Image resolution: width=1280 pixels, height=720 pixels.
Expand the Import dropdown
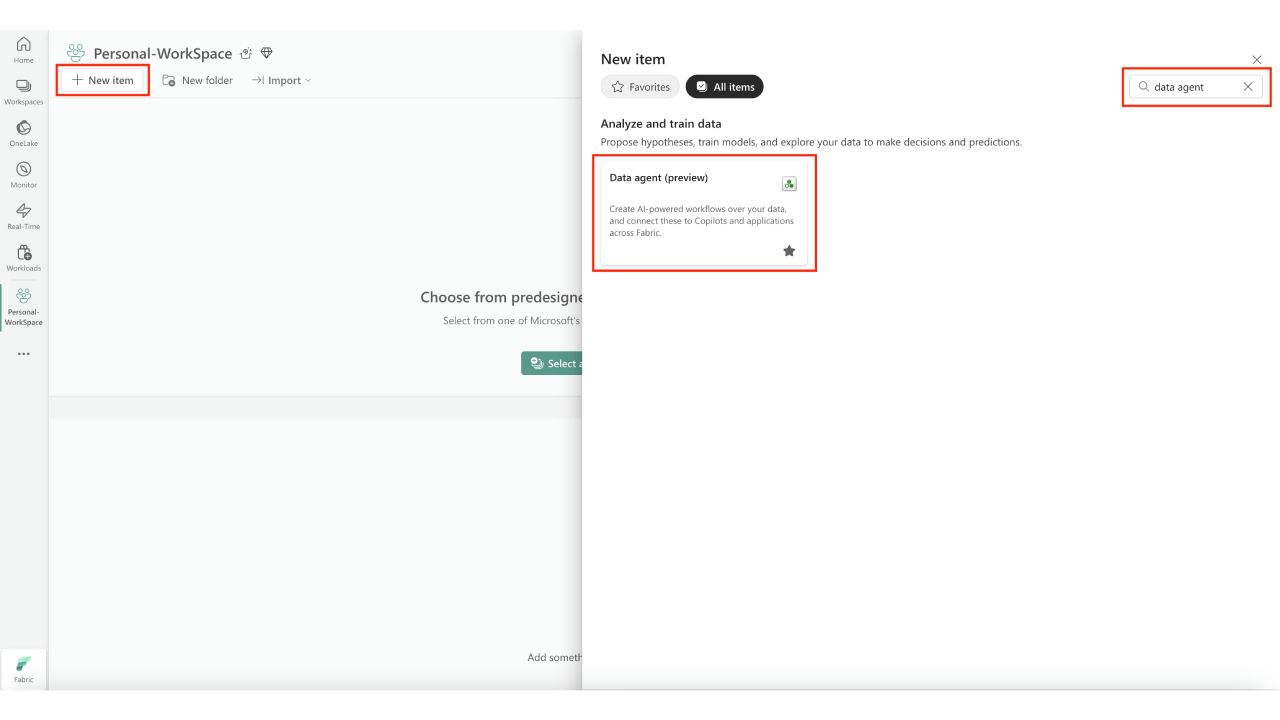click(281, 80)
